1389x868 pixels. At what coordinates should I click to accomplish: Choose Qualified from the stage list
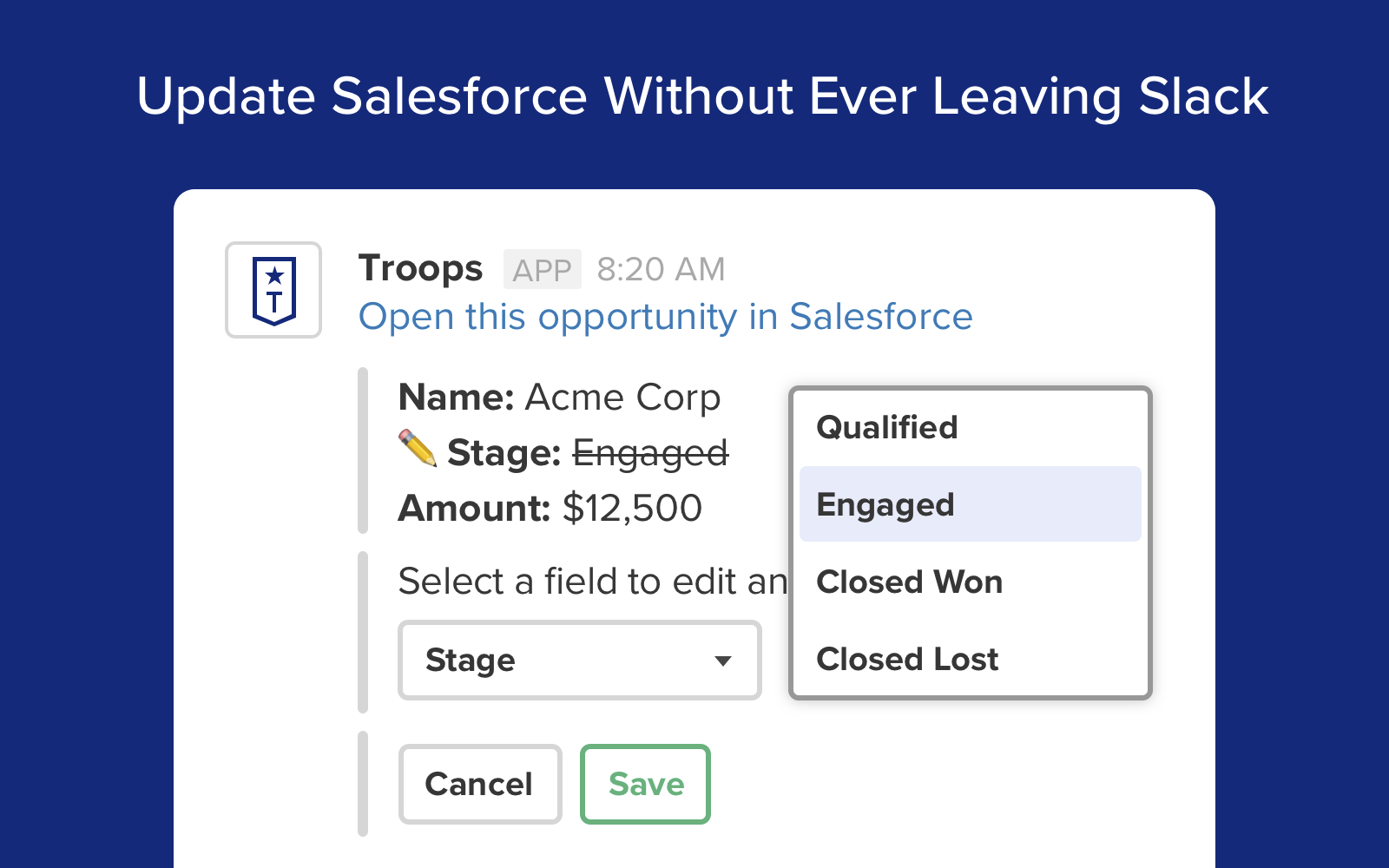(x=886, y=427)
